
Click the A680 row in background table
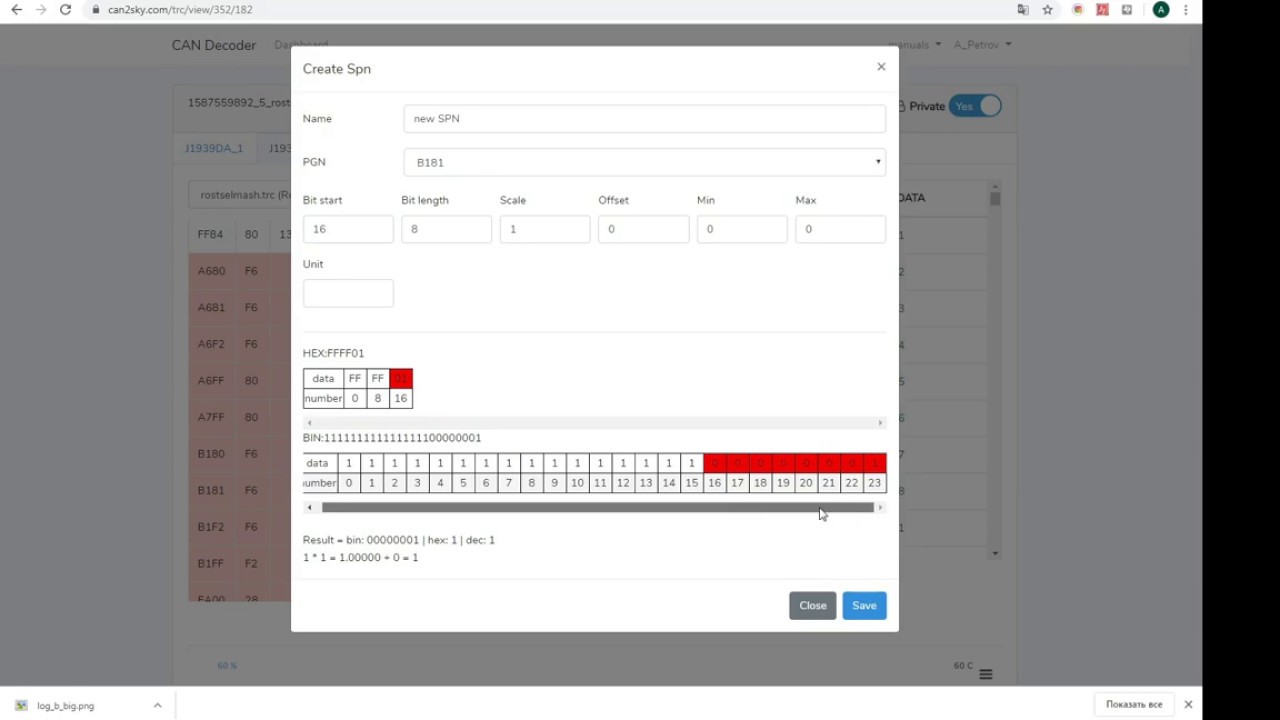point(240,271)
